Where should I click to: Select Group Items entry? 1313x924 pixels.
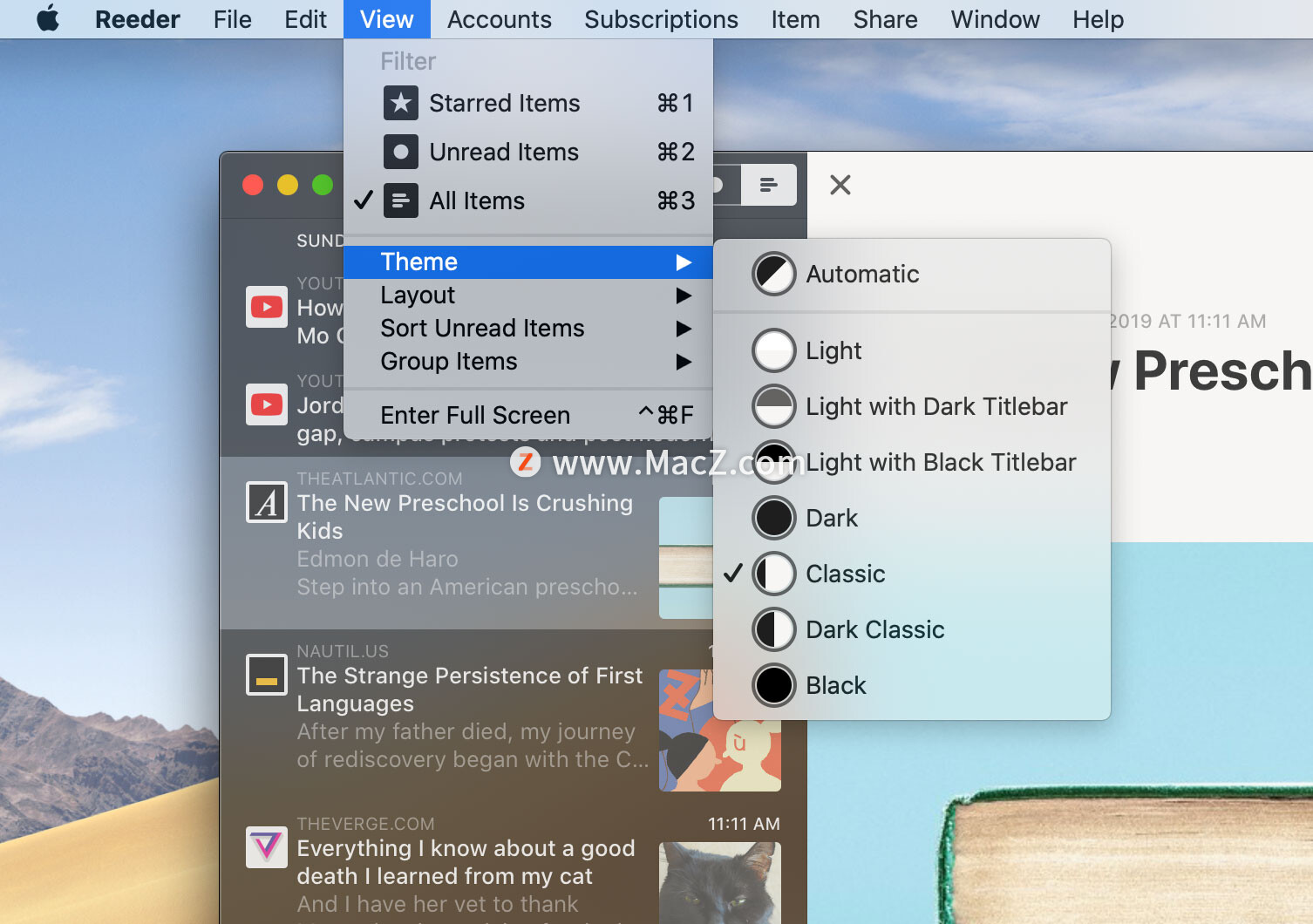coord(528,362)
